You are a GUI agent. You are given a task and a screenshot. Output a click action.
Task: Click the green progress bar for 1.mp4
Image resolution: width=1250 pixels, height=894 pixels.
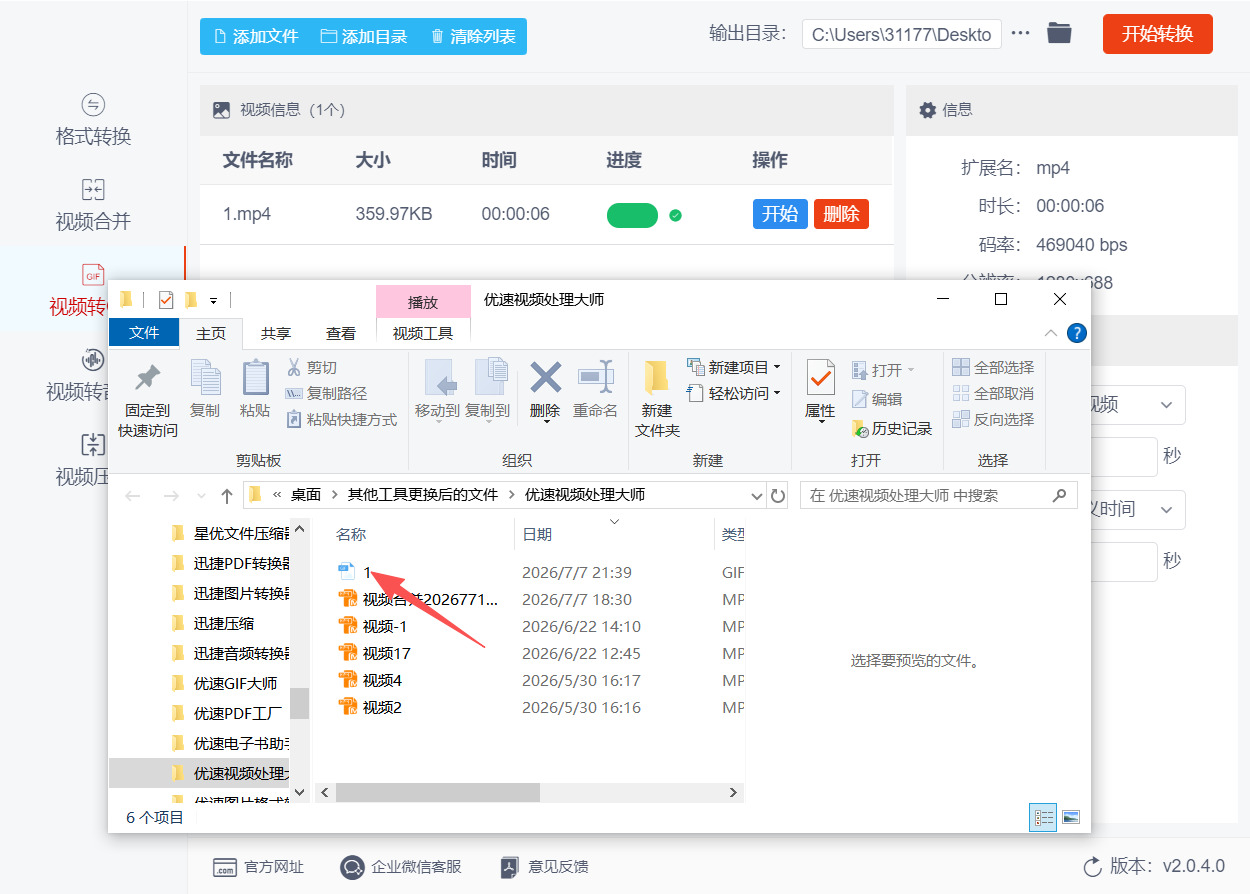point(632,215)
